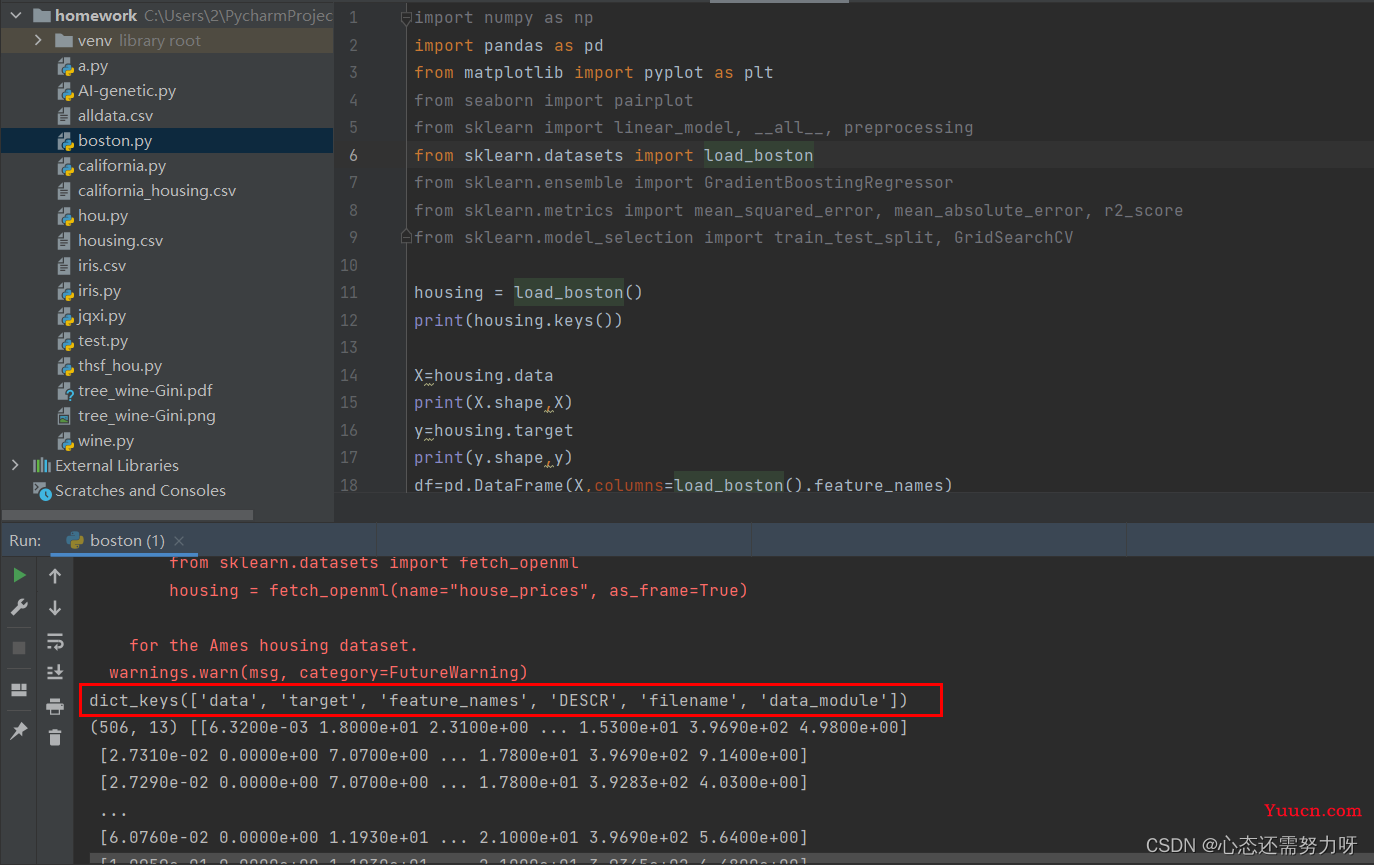Click line number 12 in gutter
The height and width of the screenshot is (865, 1374).
(x=349, y=320)
